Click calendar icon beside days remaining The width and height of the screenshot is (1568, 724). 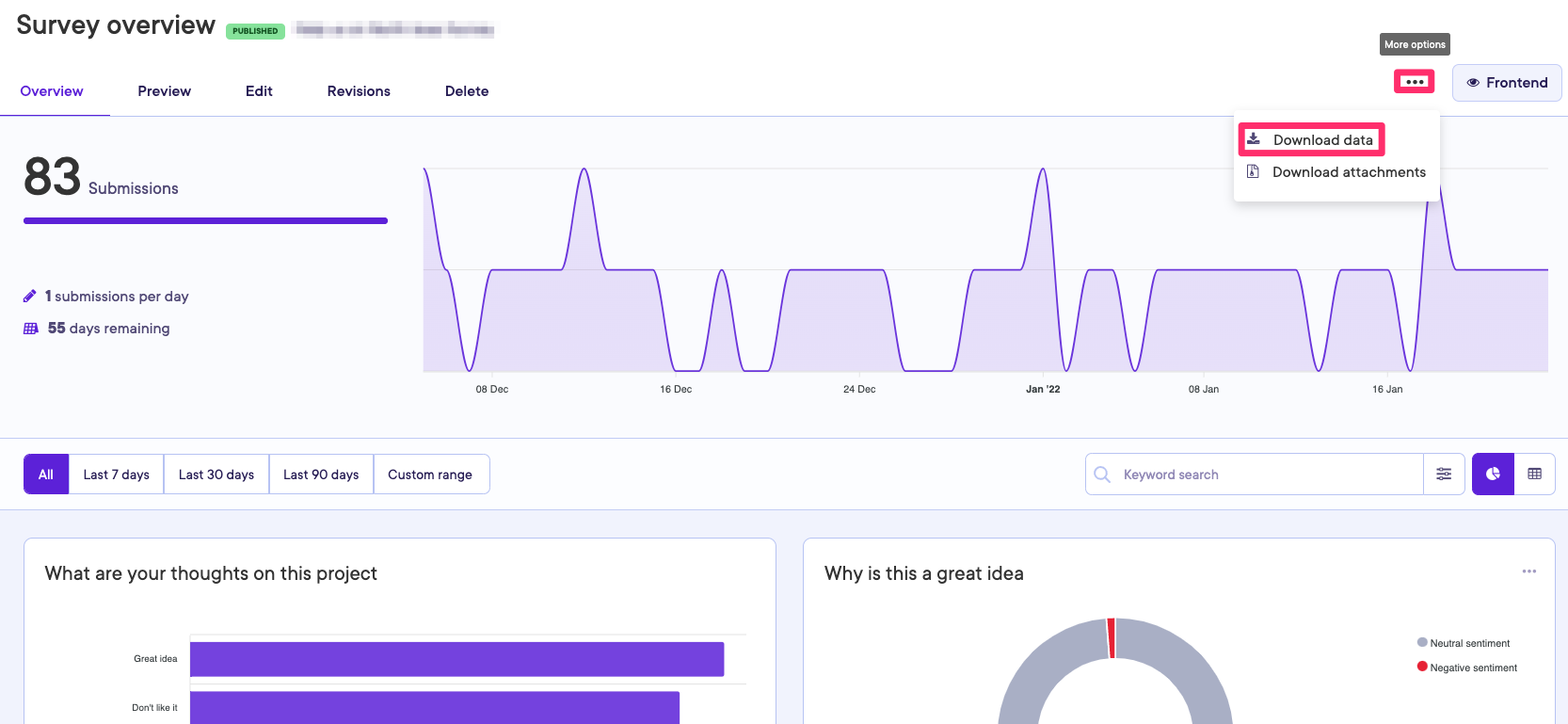(31, 329)
